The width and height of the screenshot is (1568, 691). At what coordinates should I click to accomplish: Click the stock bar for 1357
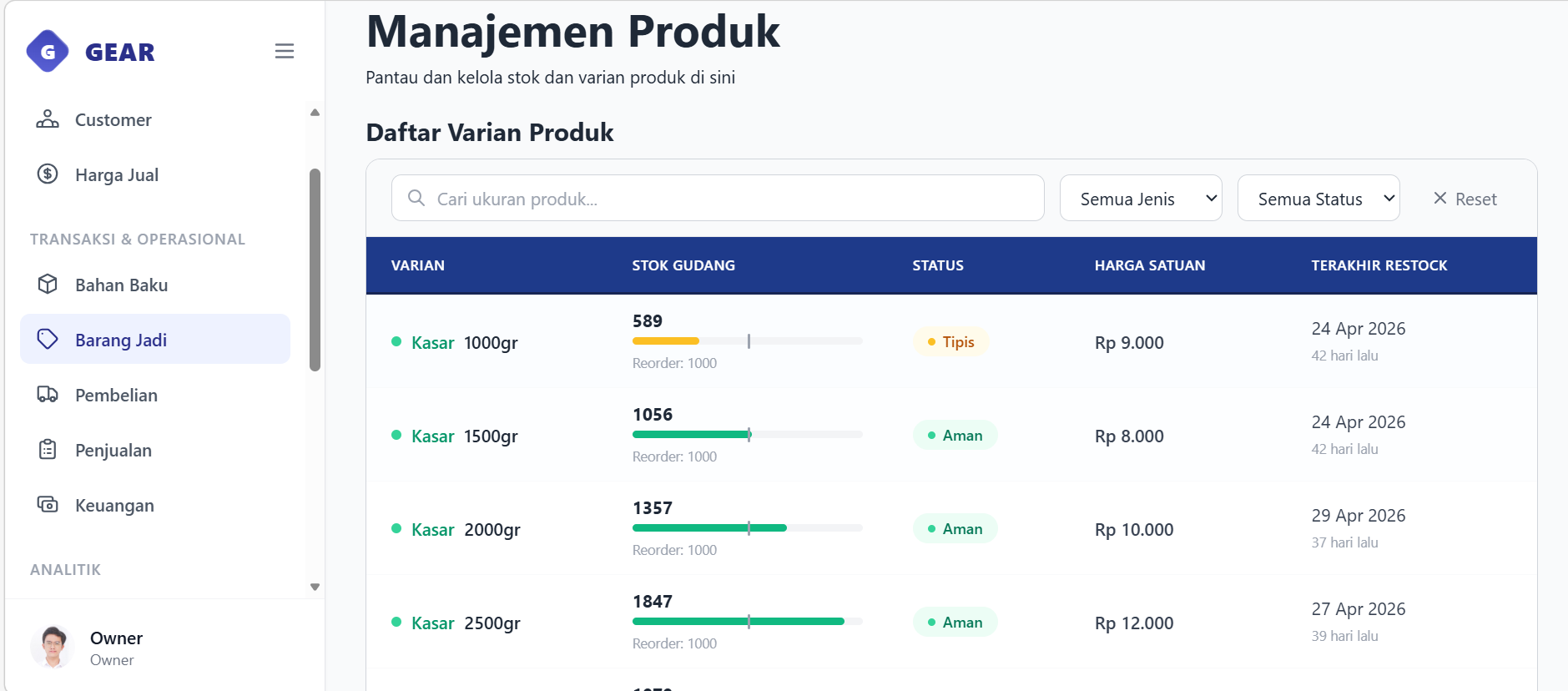[x=748, y=527]
